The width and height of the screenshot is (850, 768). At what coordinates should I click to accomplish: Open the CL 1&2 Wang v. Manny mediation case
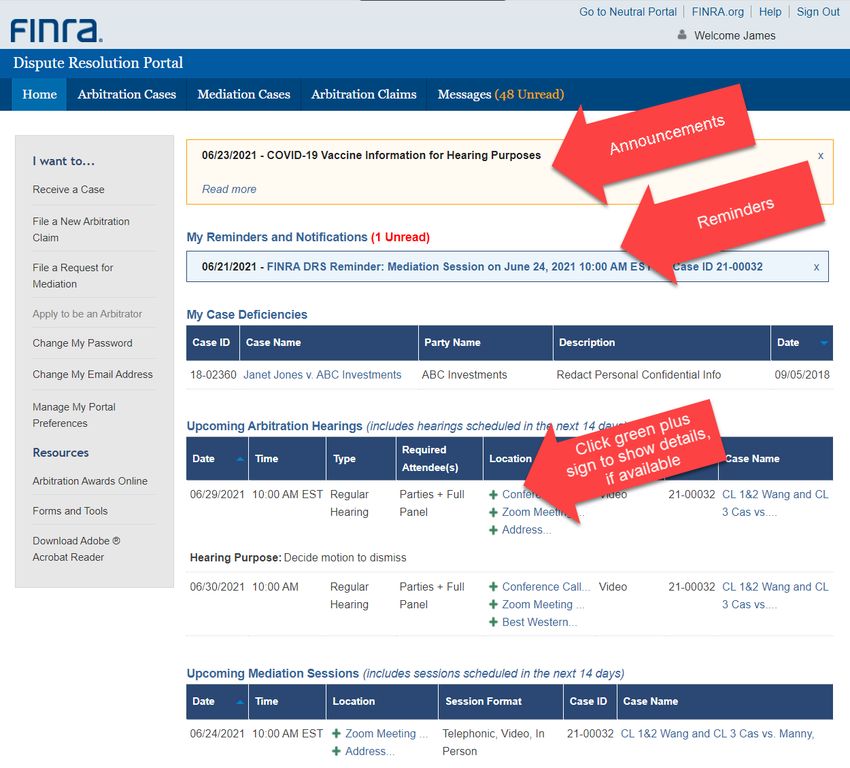tap(717, 734)
